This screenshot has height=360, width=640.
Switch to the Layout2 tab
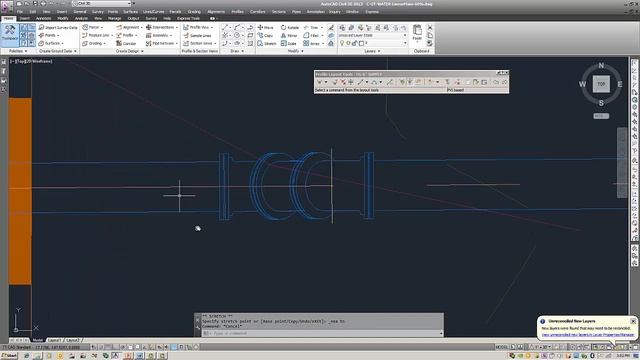pyautogui.click(x=73, y=340)
